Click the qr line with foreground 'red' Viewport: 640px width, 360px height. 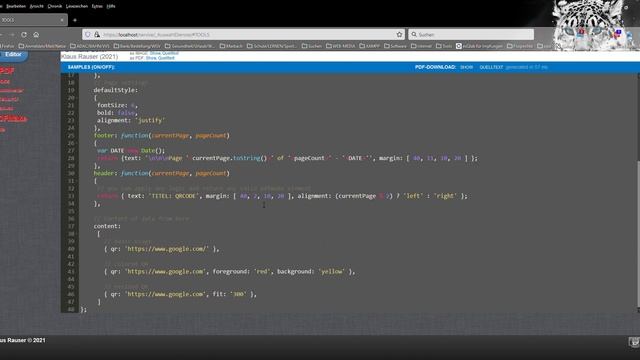click(229, 271)
